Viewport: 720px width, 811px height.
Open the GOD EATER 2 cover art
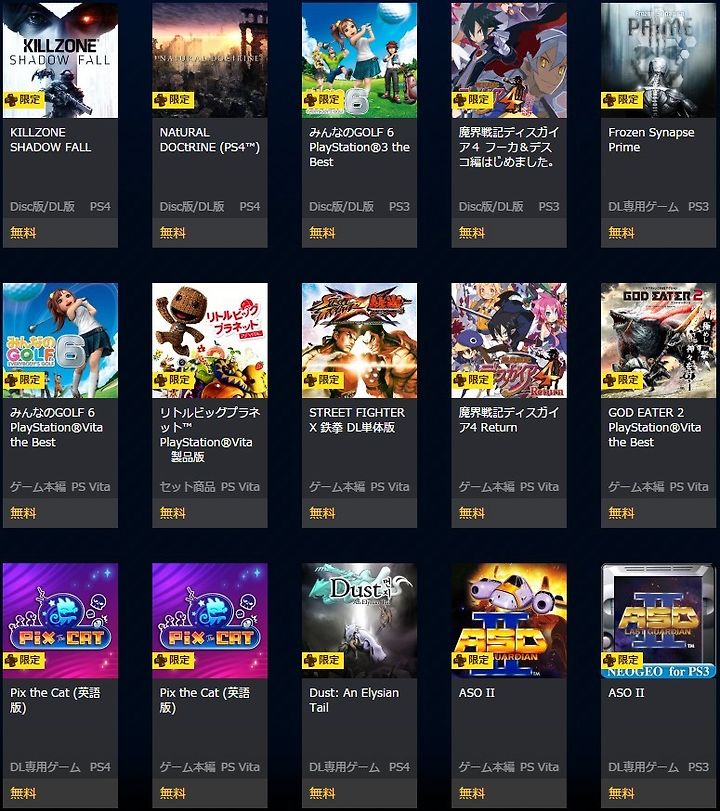click(x=658, y=340)
